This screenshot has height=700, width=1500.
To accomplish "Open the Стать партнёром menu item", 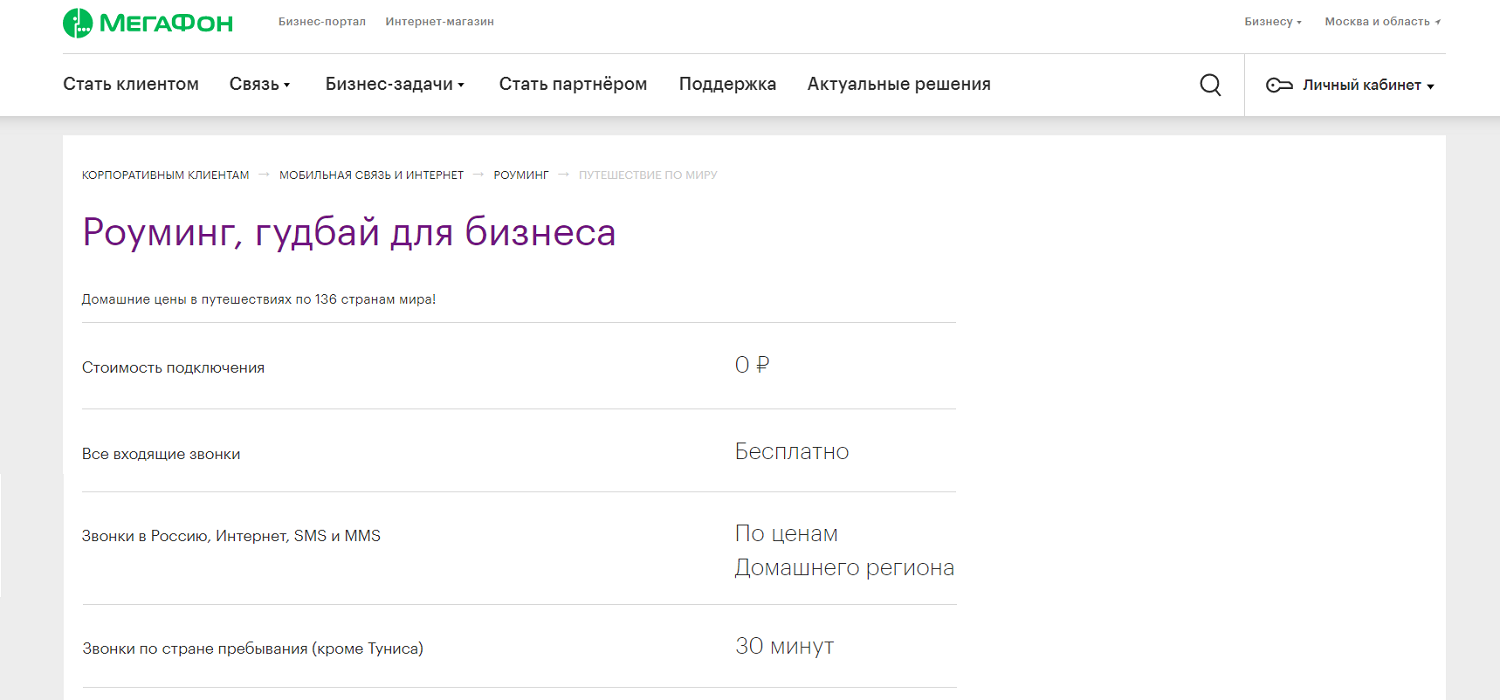I will 573,84.
